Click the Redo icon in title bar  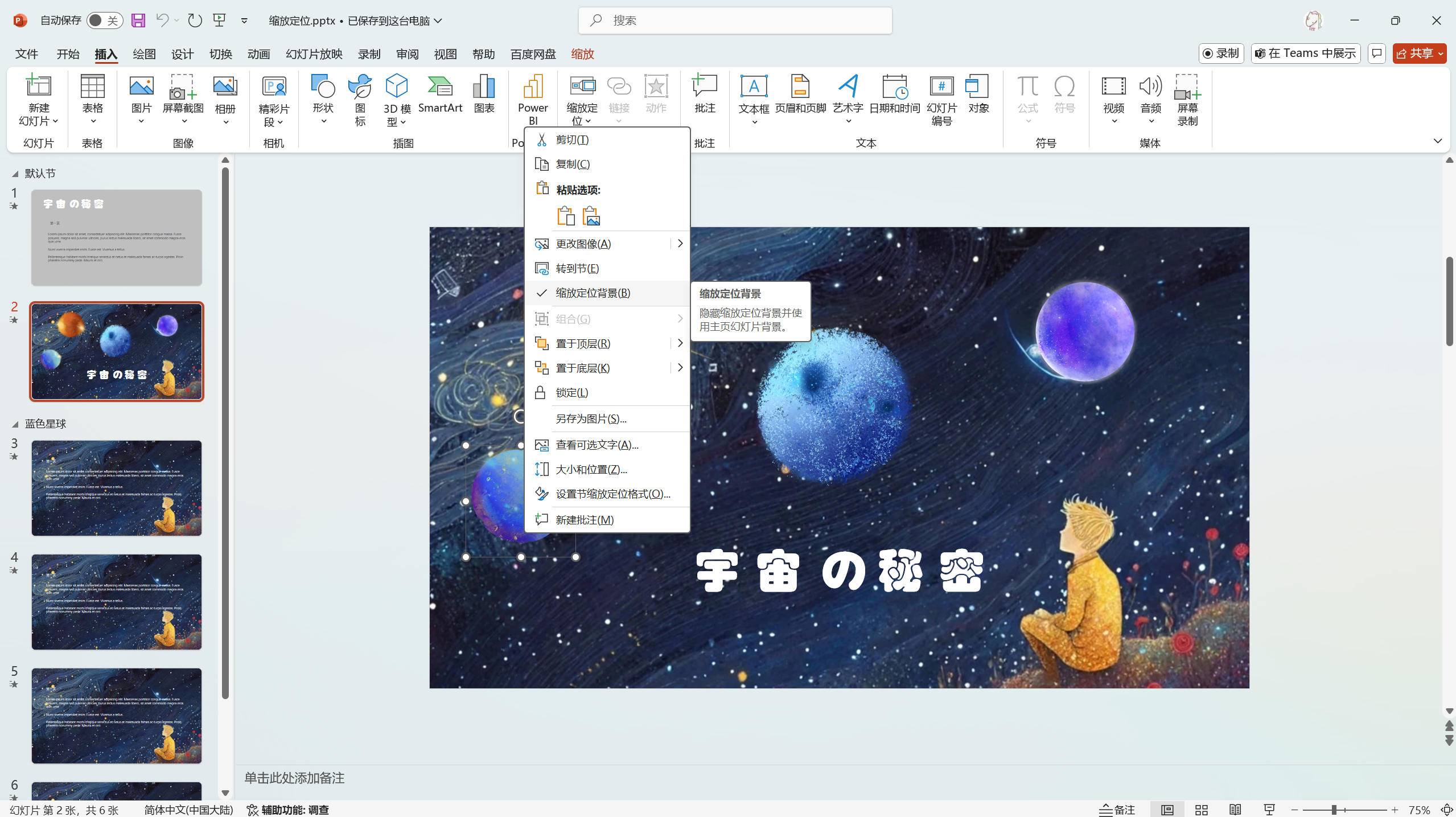pyautogui.click(x=195, y=20)
